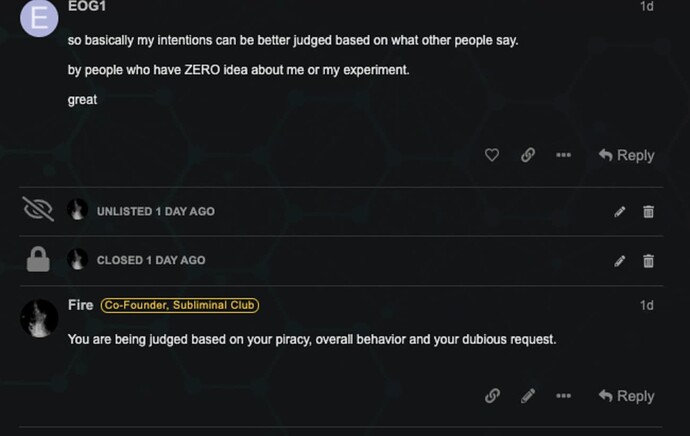Reply to Fire's post
Image resolution: width=690 pixels, height=436 pixels.
coord(626,396)
